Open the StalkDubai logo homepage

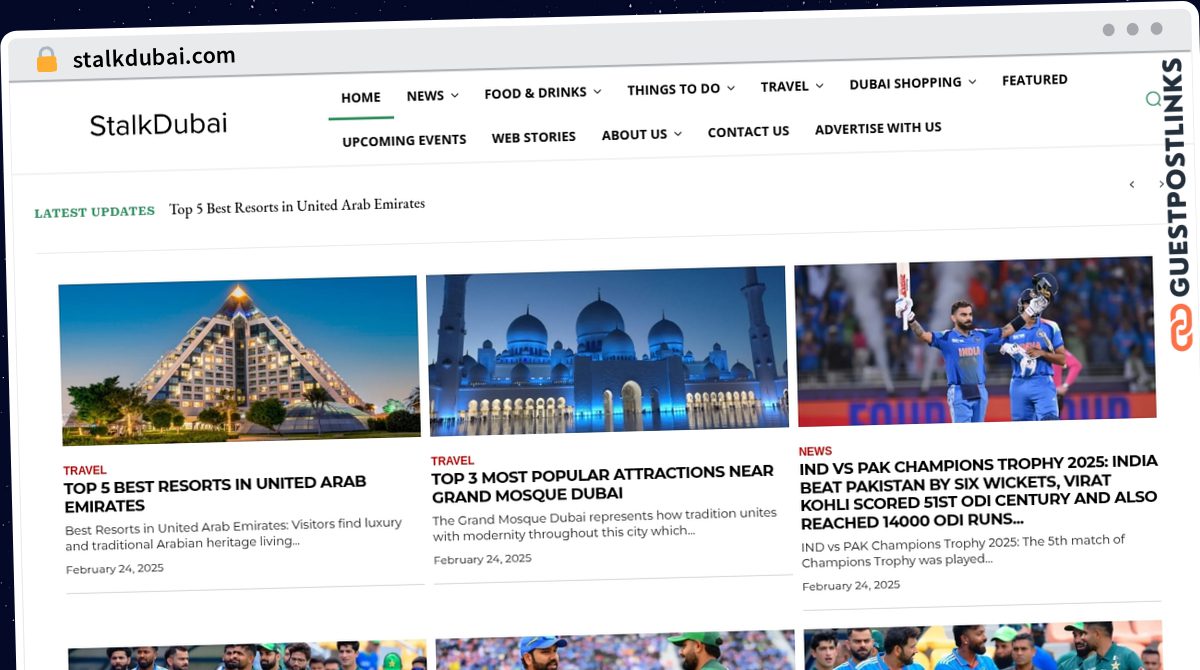[x=158, y=124]
